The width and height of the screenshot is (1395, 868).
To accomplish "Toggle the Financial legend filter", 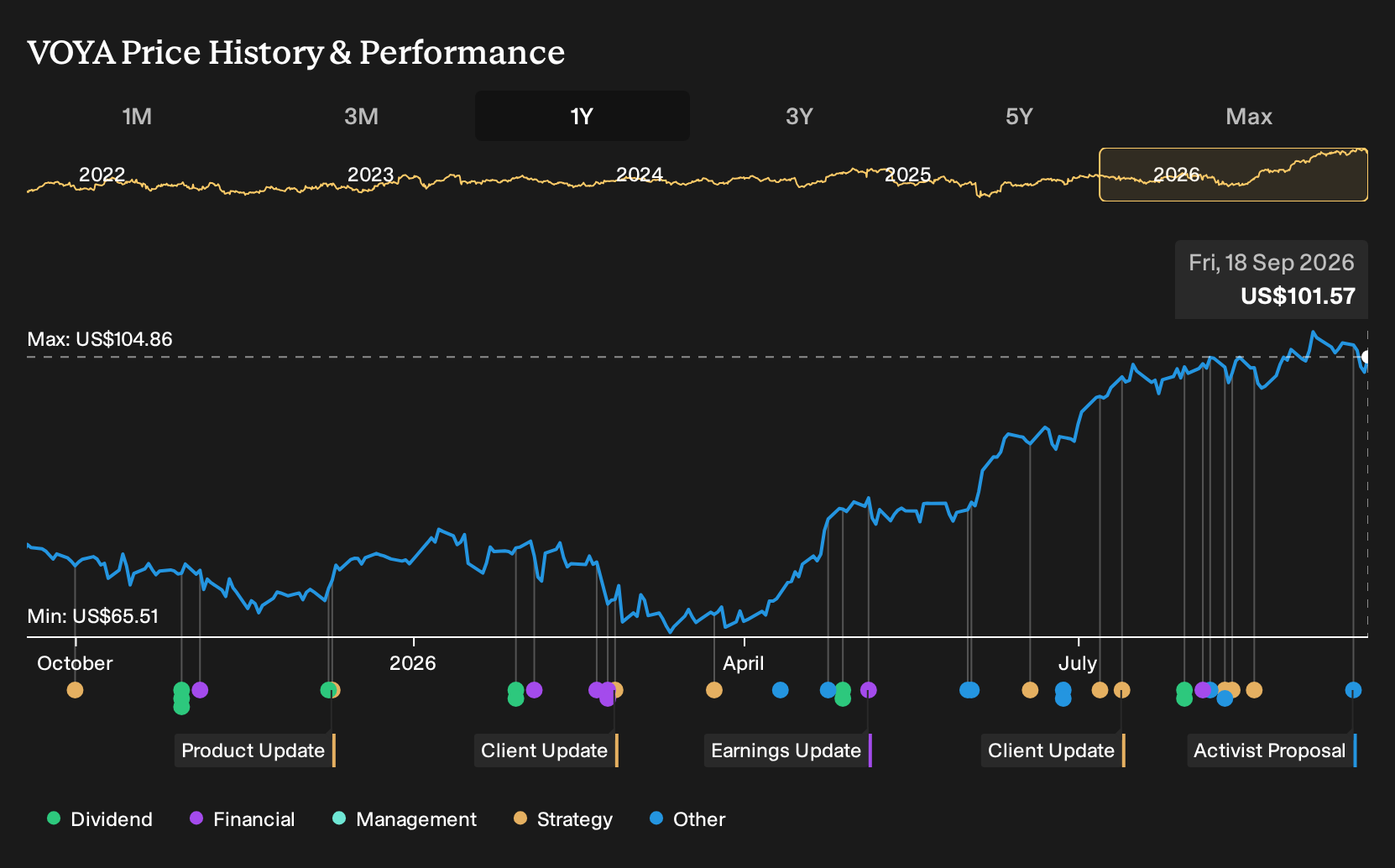I will pos(243,818).
